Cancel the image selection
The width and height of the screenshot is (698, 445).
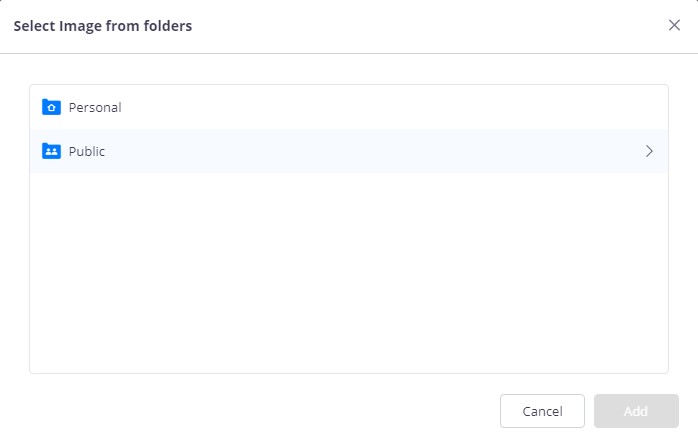(x=542, y=411)
